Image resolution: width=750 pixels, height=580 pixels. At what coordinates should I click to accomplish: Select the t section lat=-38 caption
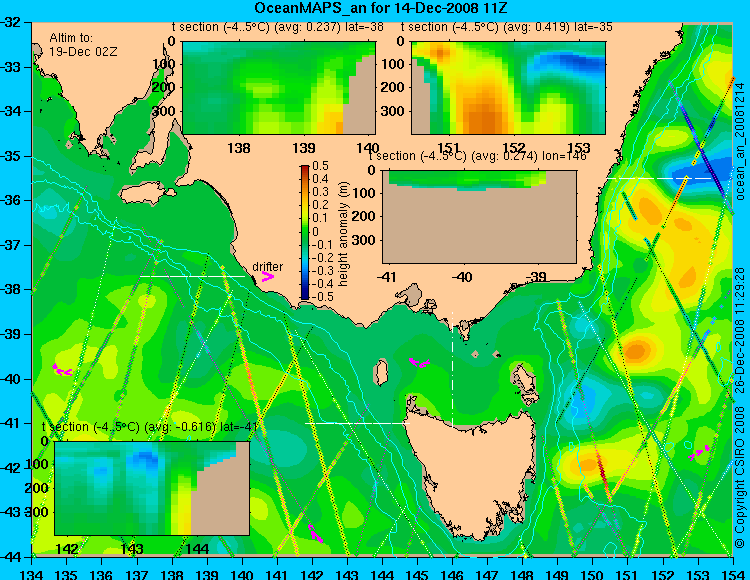[277, 27]
